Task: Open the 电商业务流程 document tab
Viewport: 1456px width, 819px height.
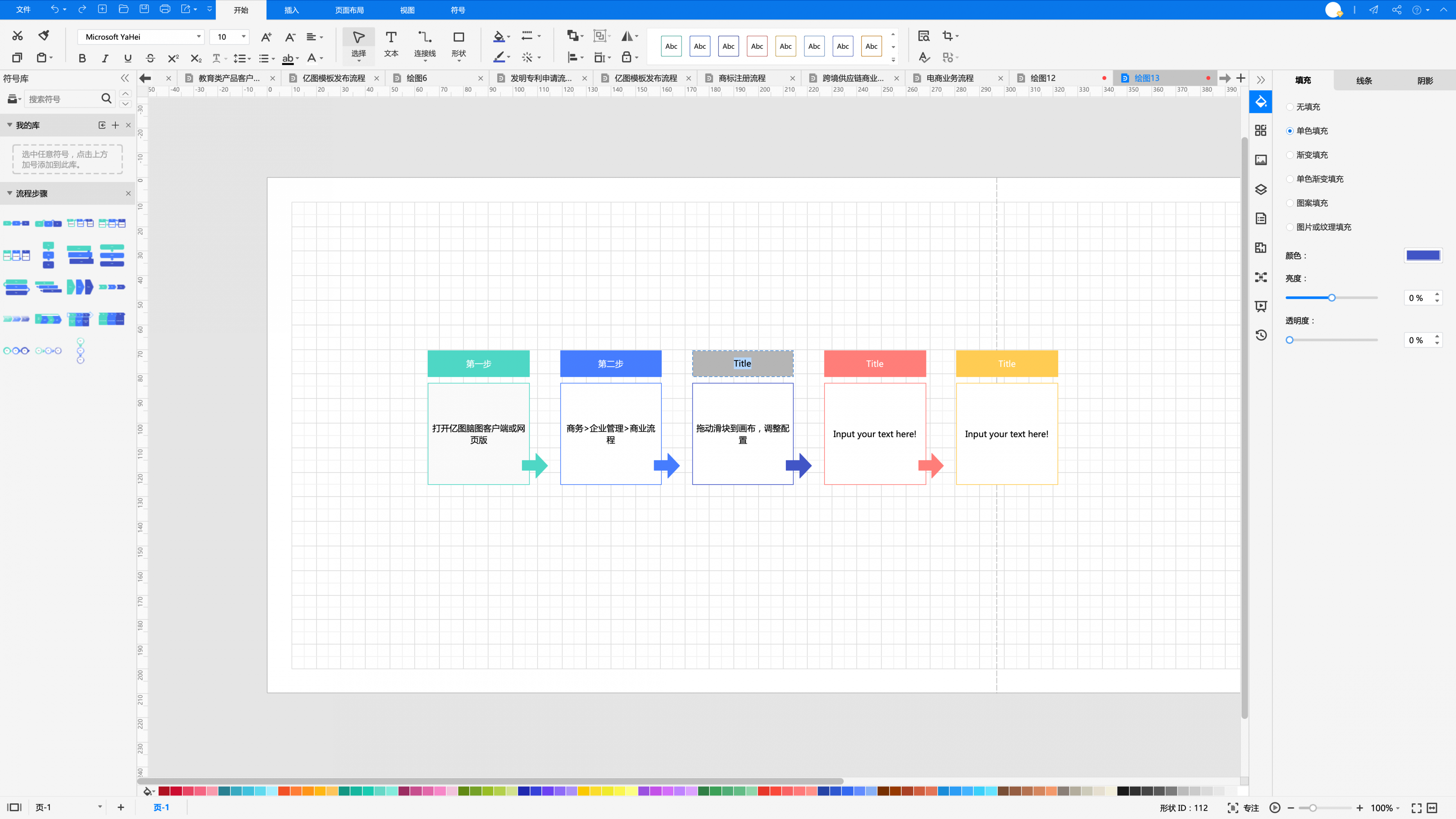Action: coord(950,78)
